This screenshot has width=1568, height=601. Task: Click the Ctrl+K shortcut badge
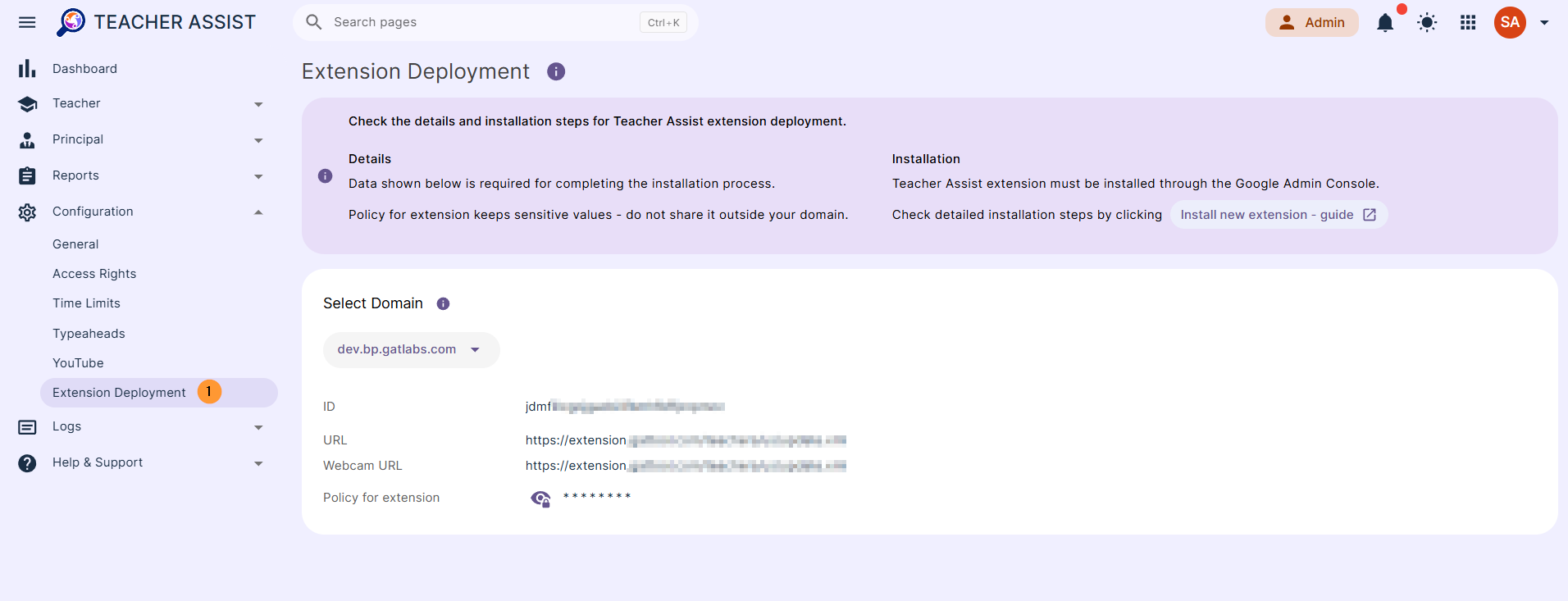(663, 22)
